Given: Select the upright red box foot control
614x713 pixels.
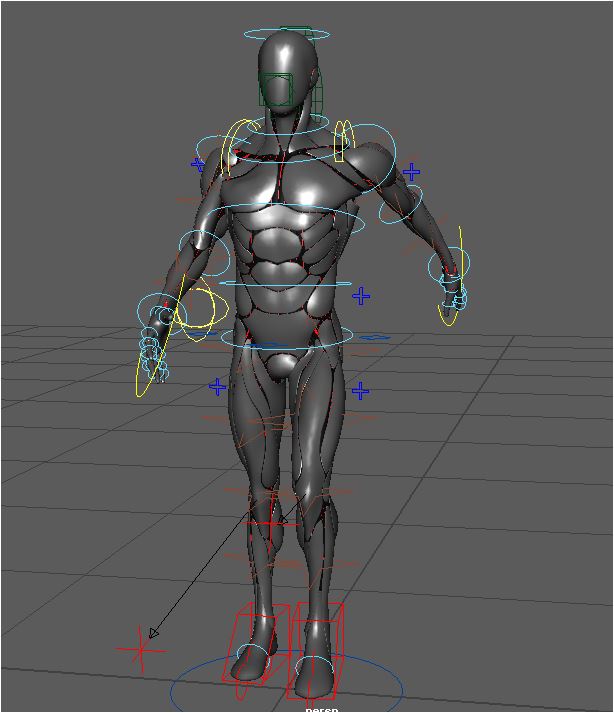Looking at the screenshot, I should 315,651.
